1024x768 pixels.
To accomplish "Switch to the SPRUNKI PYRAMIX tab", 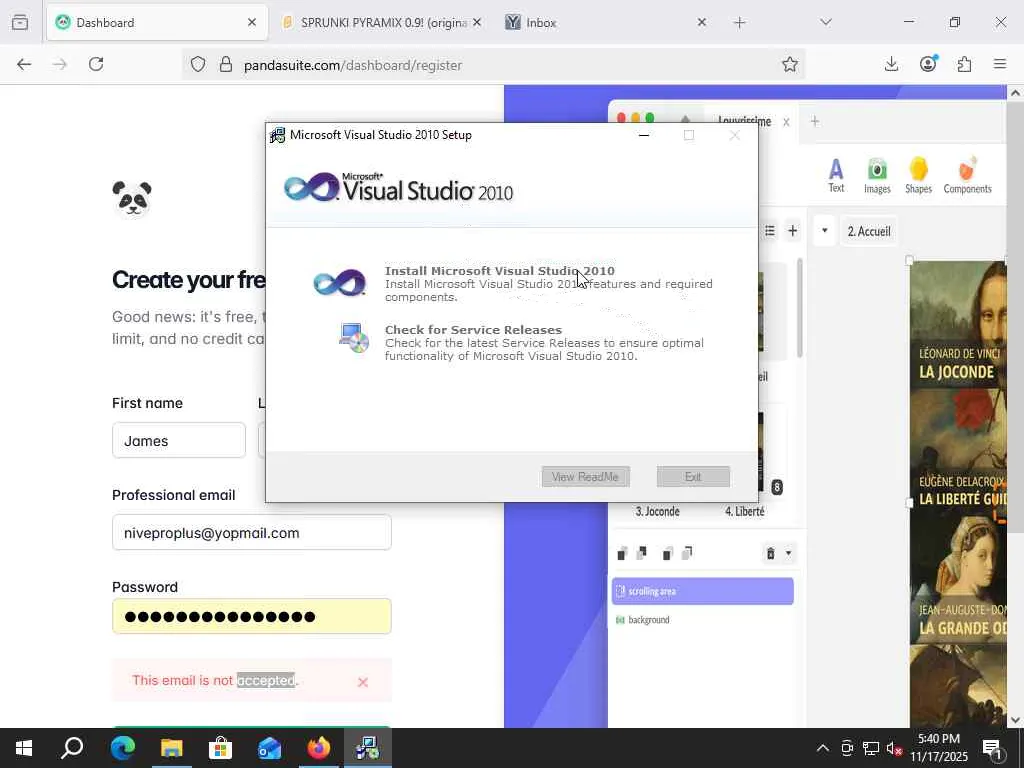I will pyautogui.click(x=383, y=22).
